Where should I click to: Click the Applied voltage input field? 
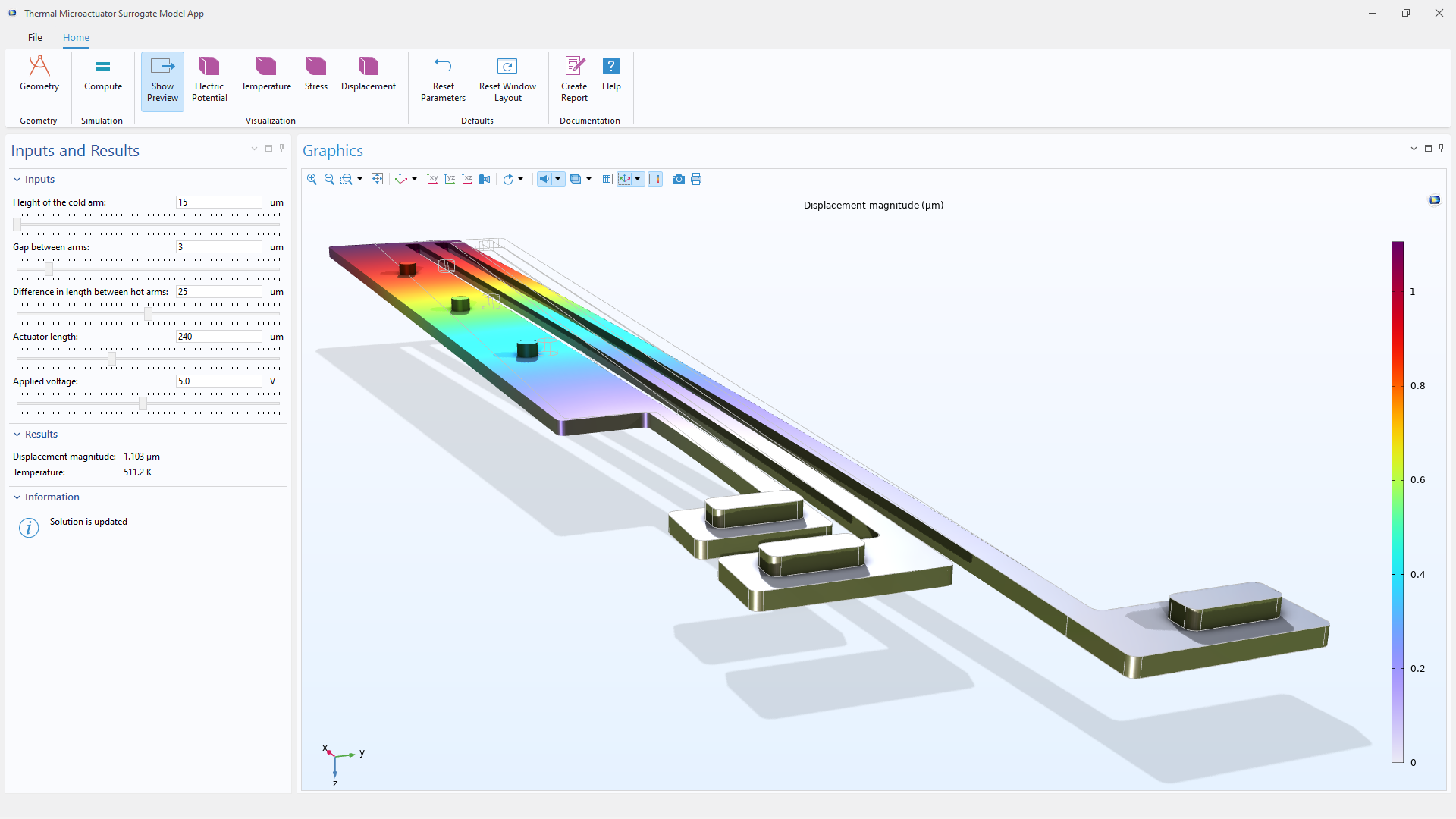[x=219, y=381]
